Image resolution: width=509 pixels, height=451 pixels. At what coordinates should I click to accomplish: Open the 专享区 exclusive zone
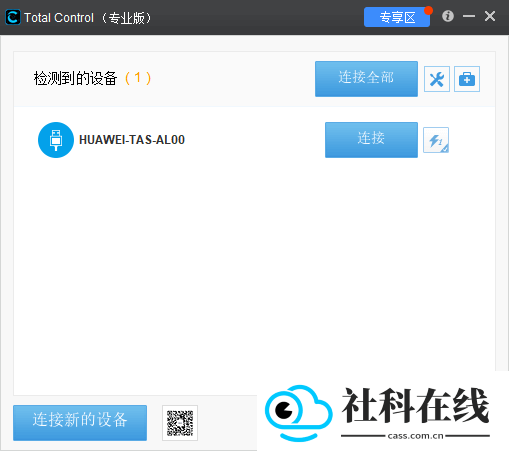pyautogui.click(x=397, y=17)
